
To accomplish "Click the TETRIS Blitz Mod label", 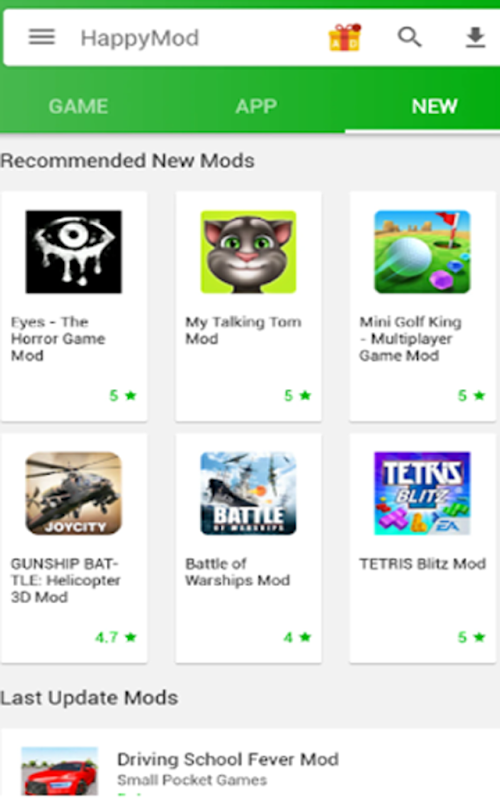I will pos(422,564).
